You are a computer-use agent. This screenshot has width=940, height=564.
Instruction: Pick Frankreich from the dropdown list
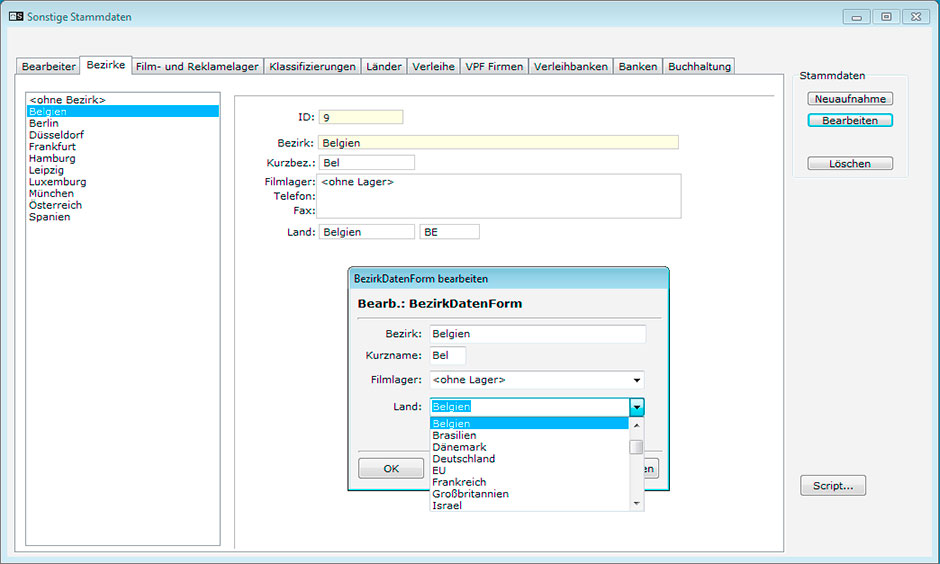(458, 482)
